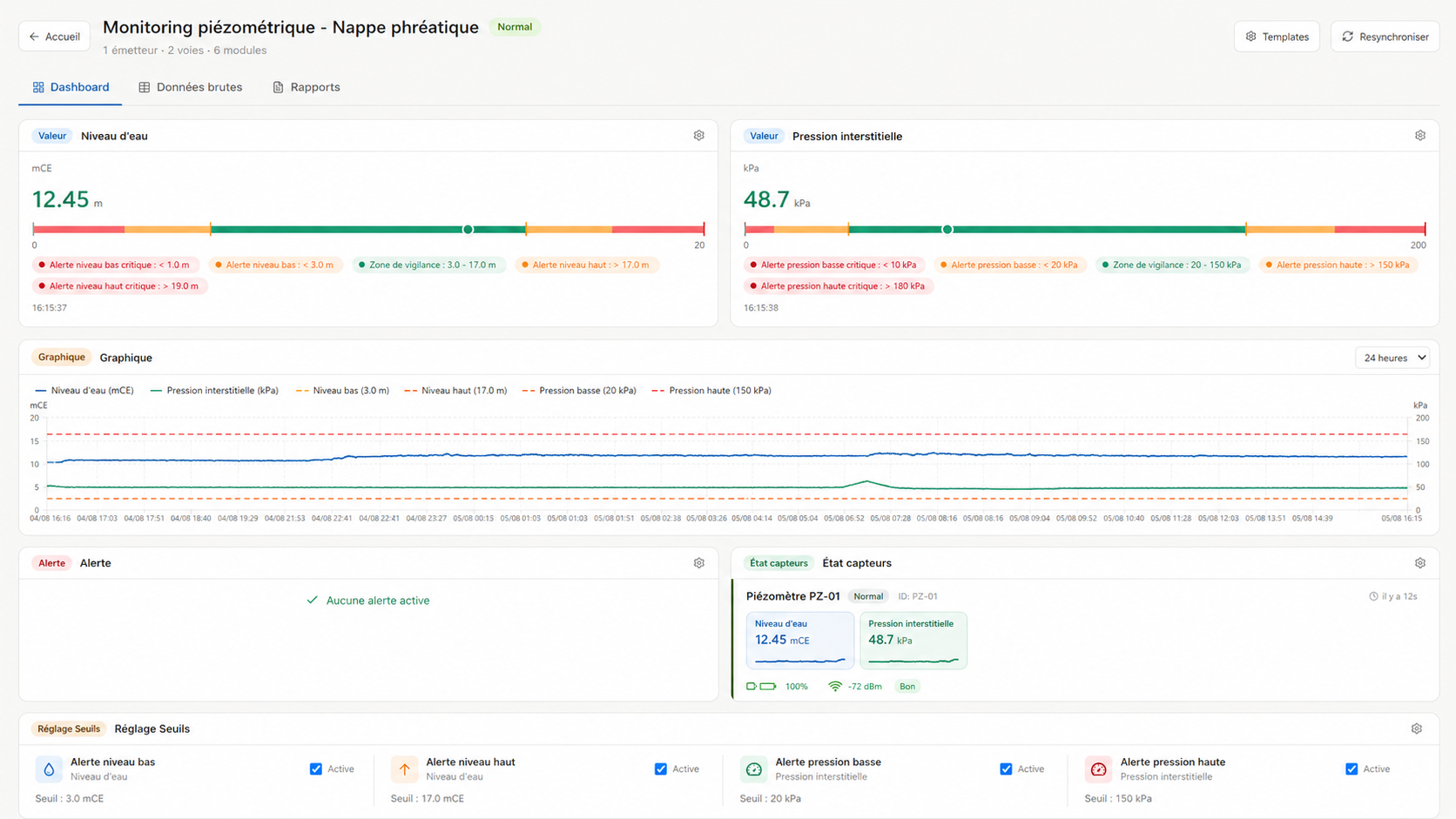Toggle the Active checkbox for Alerte niveau haut
Viewport: 1456px width, 819px height.
(661, 769)
